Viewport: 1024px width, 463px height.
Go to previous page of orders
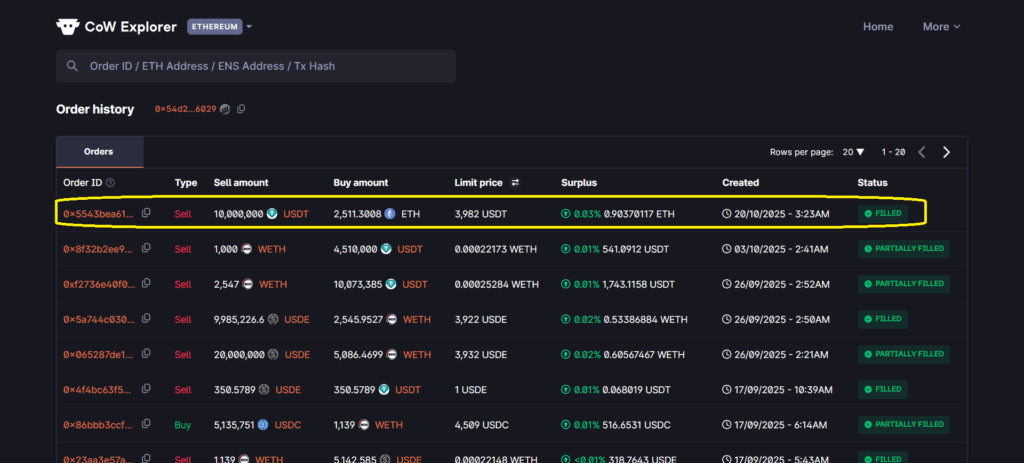point(921,152)
